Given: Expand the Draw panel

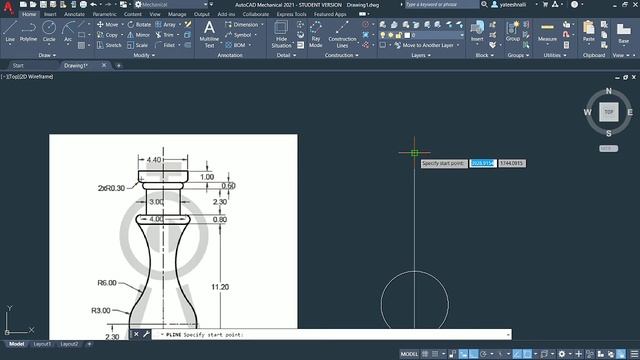Looking at the screenshot, I should point(47,55).
